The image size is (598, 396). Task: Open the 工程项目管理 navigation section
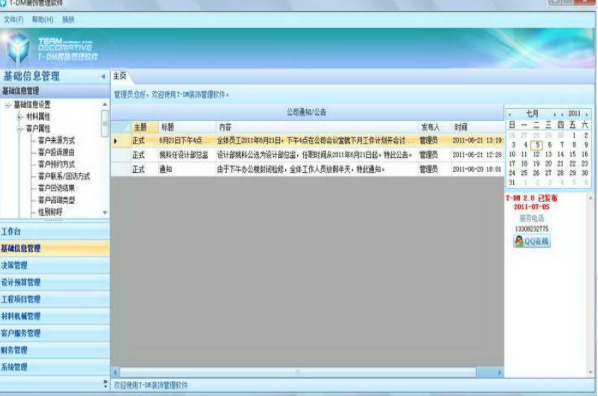[x=55, y=299]
